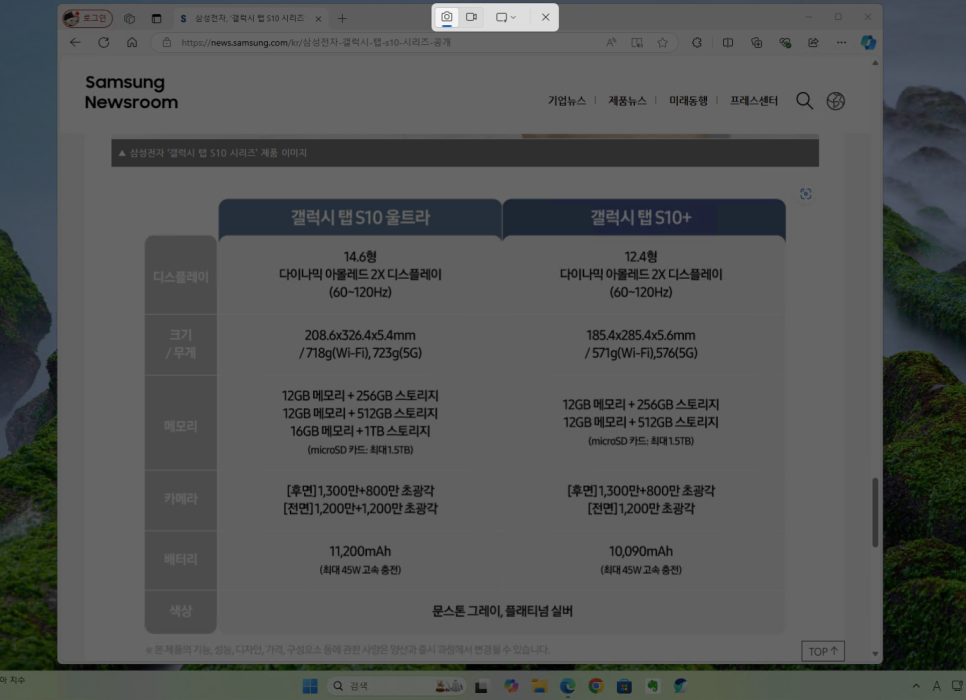Image resolution: width=966 pixels, height=700 pixels.
Task: Add this page to favorites
Action: click(x=662, y=43)
